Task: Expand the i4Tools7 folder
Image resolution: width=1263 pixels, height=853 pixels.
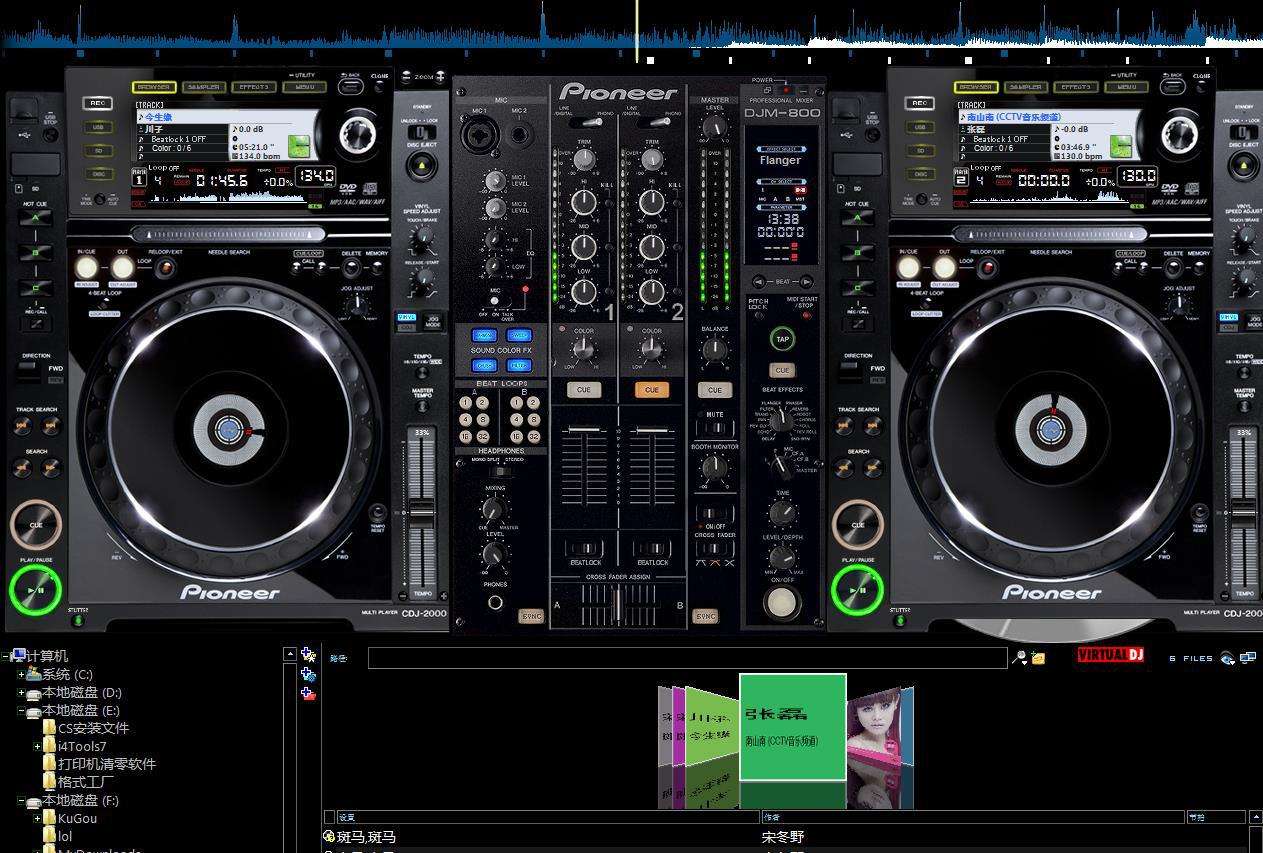Action: [x=38, y=746]
